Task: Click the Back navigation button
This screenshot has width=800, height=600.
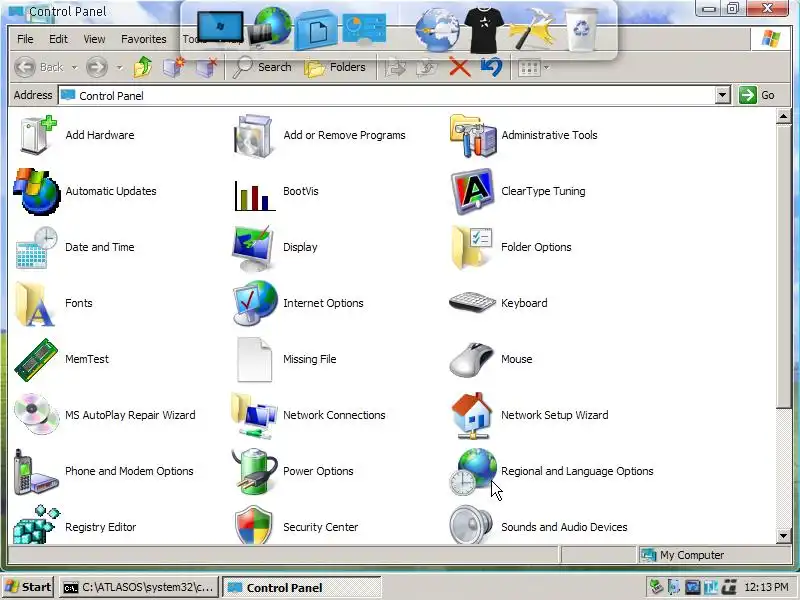Action: [39, 67]
